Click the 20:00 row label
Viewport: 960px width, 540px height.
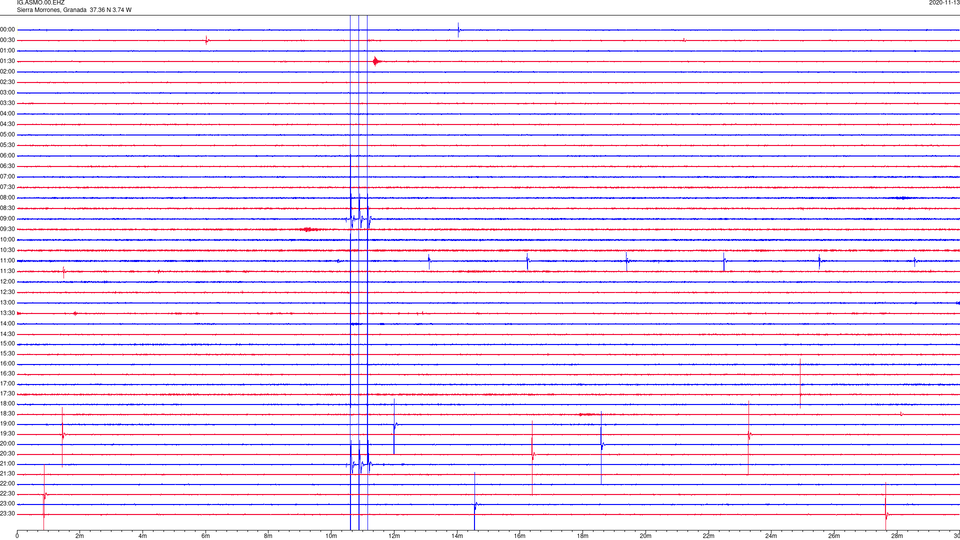pyautogui.click(x=8, y=444)
